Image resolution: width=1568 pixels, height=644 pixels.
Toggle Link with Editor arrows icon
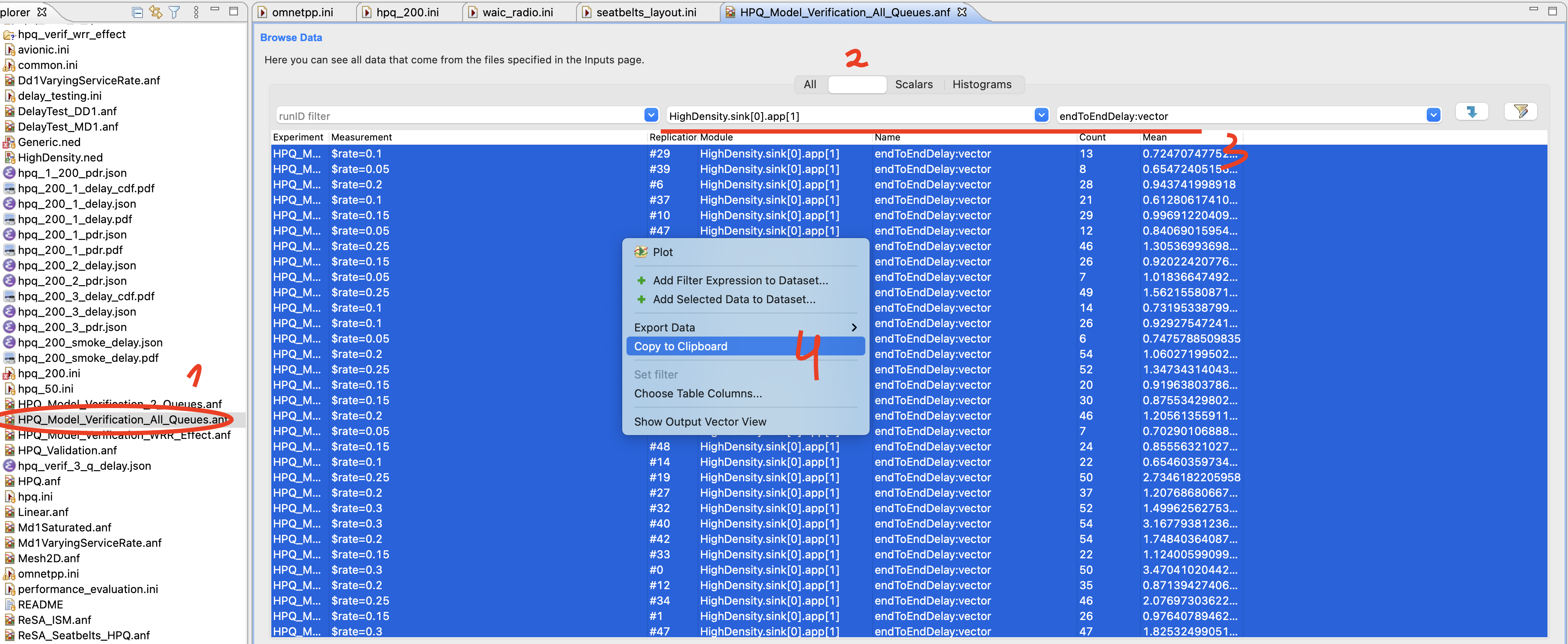click(x=156, y=12)
